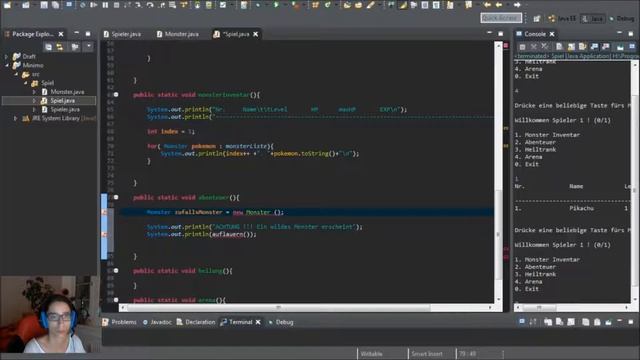Click the Console Scroll Lock icon
Screen dimensions: 640x360
coord(571,47)
